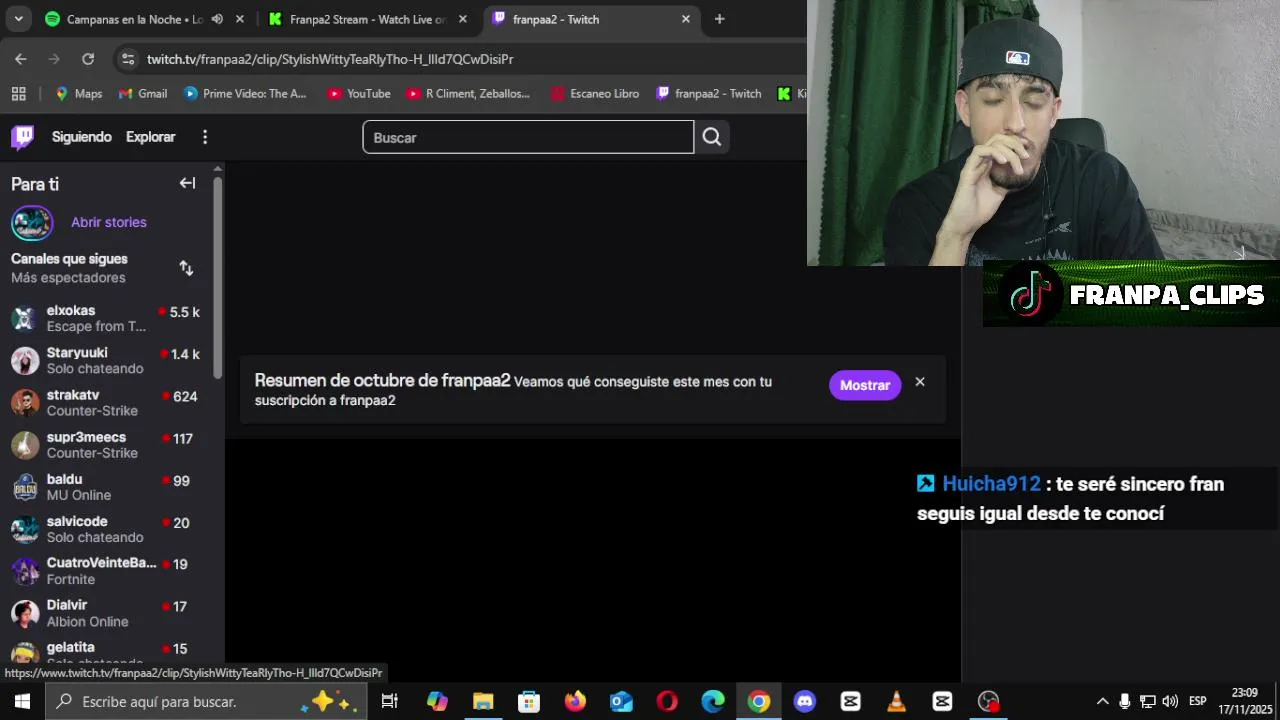Switch to the Franpa2 Stream Kick tab
The image size is (1280, 720).
pyautogui.click(x=367, y=19)
